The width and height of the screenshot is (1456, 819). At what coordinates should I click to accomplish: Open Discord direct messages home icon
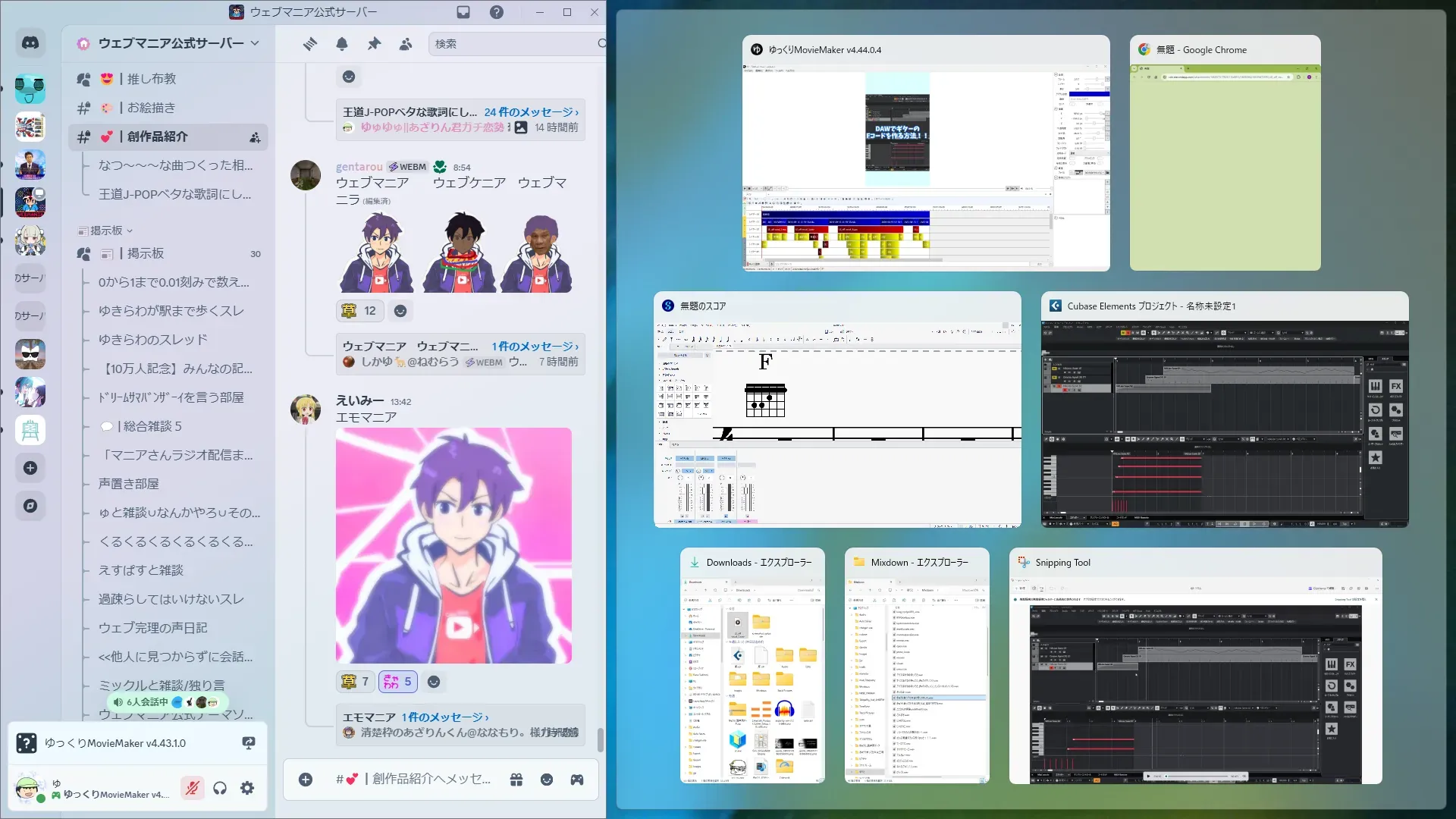(30, 43)
